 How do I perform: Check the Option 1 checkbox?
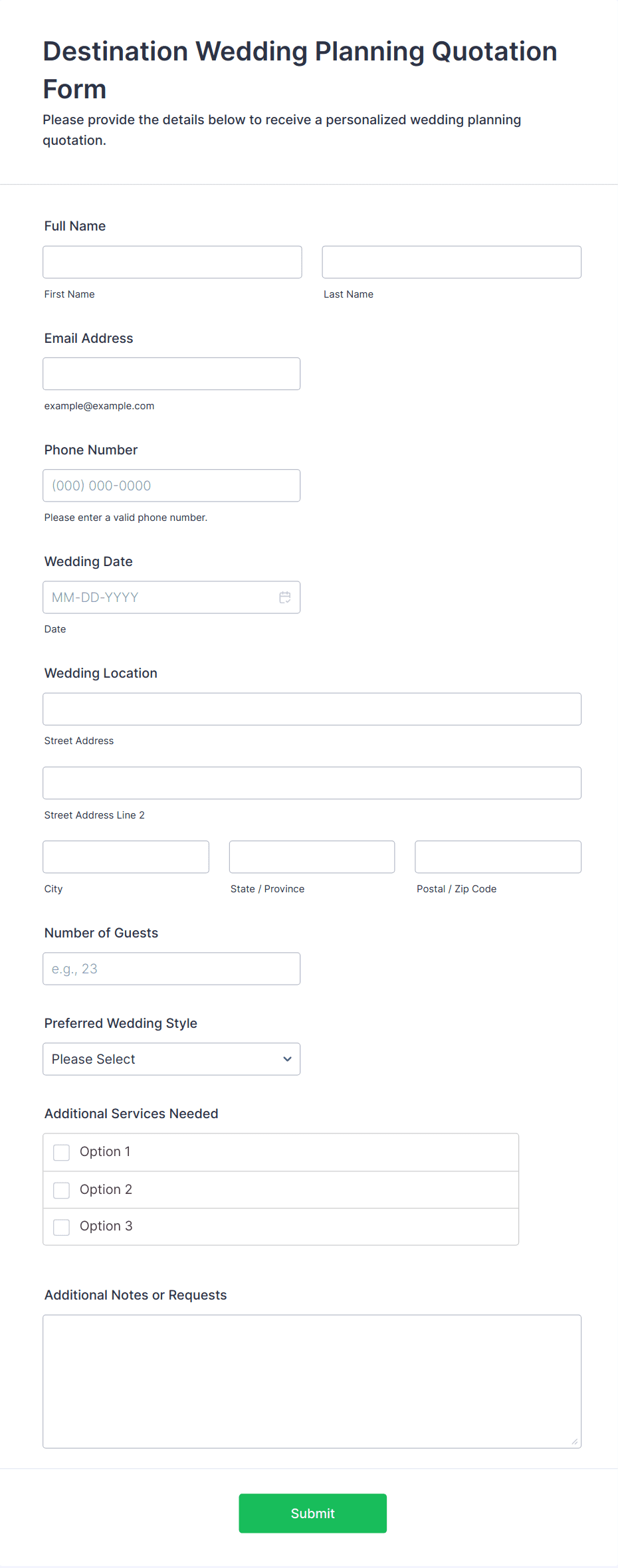point(61,1152)
